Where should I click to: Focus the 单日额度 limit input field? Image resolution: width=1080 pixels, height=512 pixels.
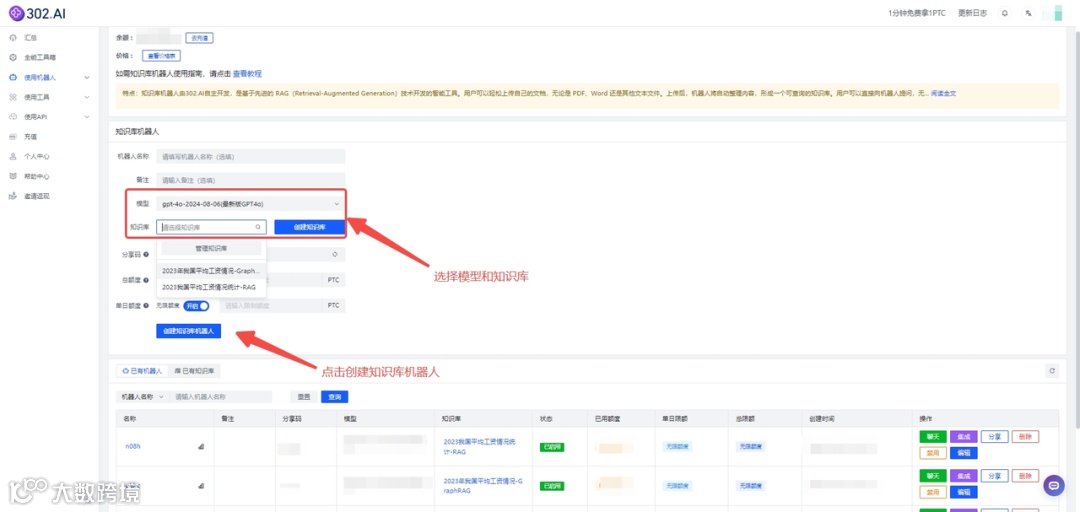coord(272,305)
